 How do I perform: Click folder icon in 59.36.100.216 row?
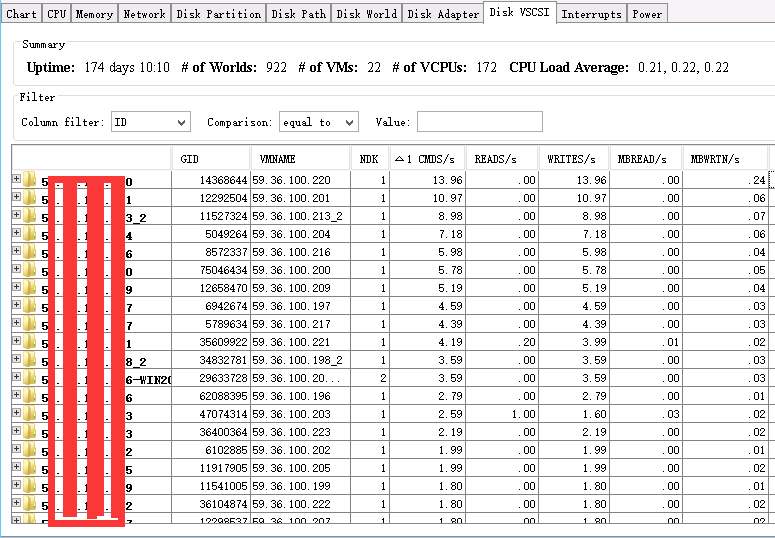(30, 251)
